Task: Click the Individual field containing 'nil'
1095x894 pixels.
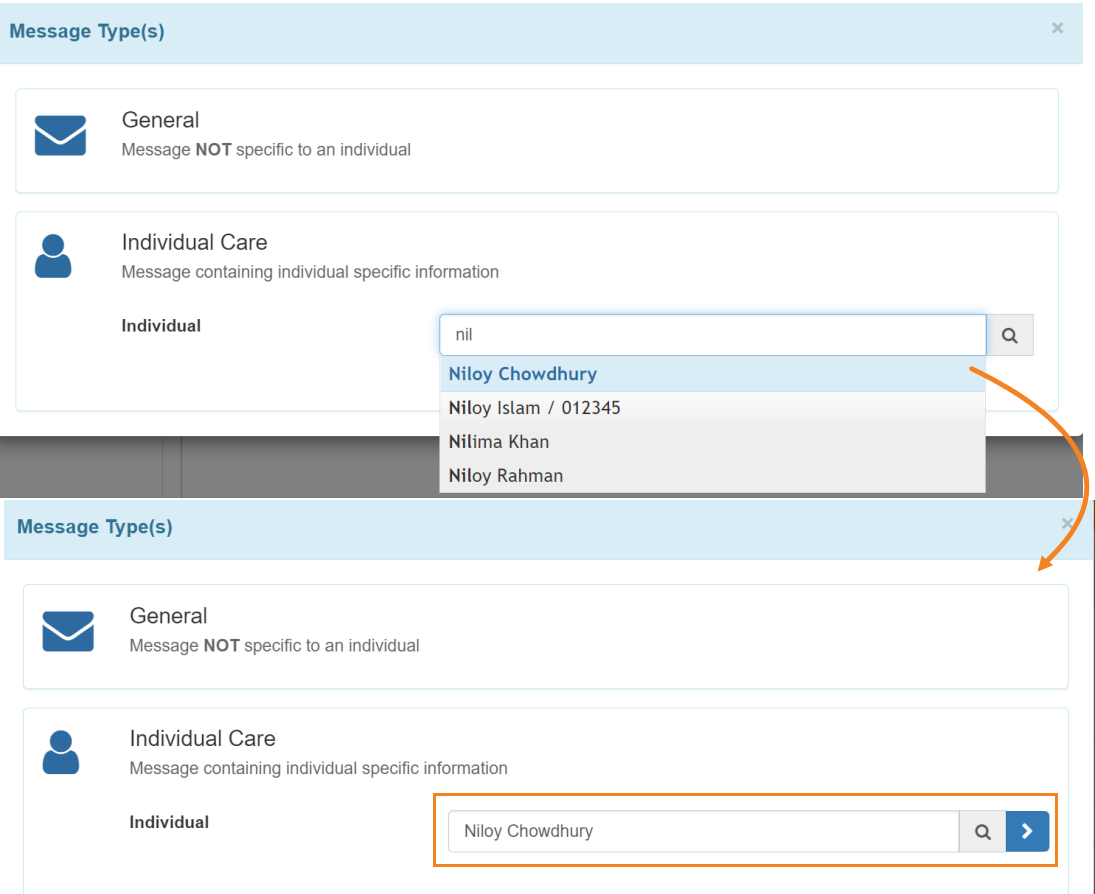Action: [712, 336]
